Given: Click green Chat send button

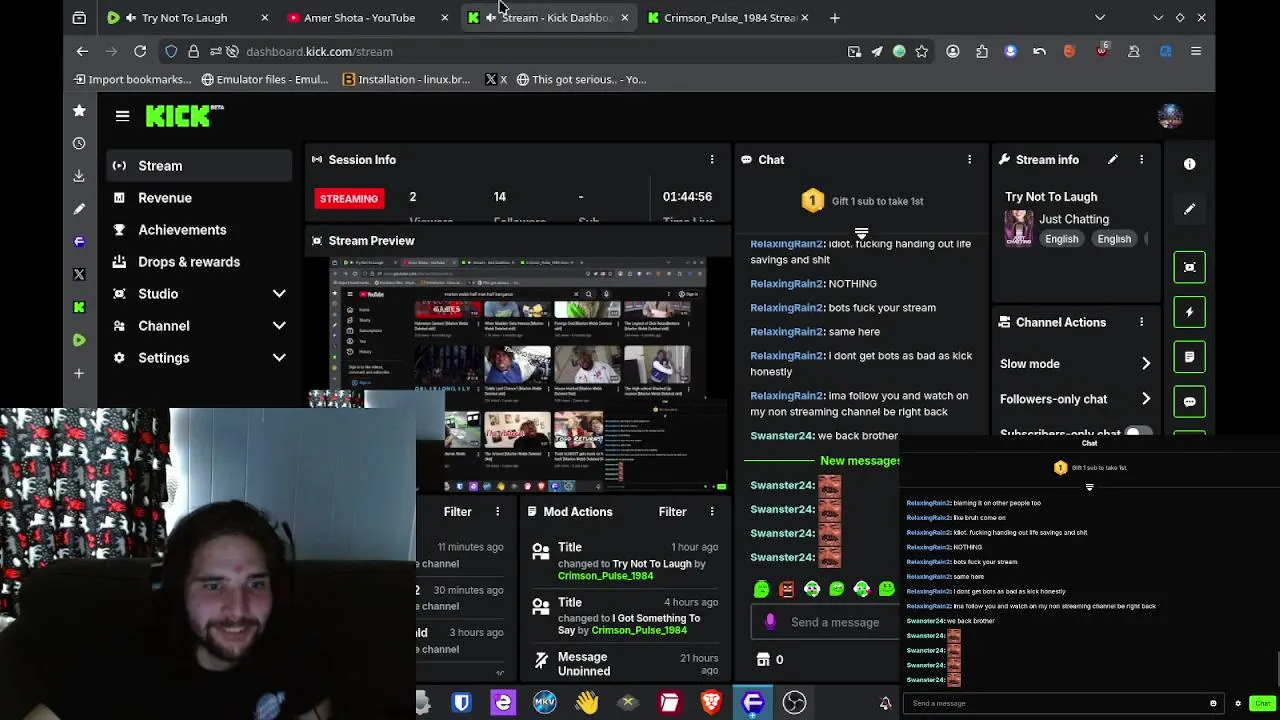Looking at the screenshot, I should pyautogui.click(x=1262, y=703).
